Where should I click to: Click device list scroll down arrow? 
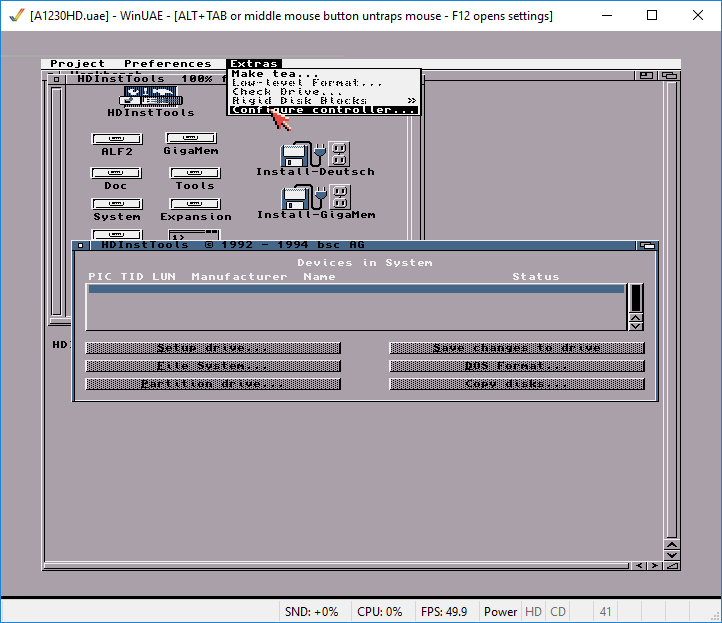(x=636, y=326)
